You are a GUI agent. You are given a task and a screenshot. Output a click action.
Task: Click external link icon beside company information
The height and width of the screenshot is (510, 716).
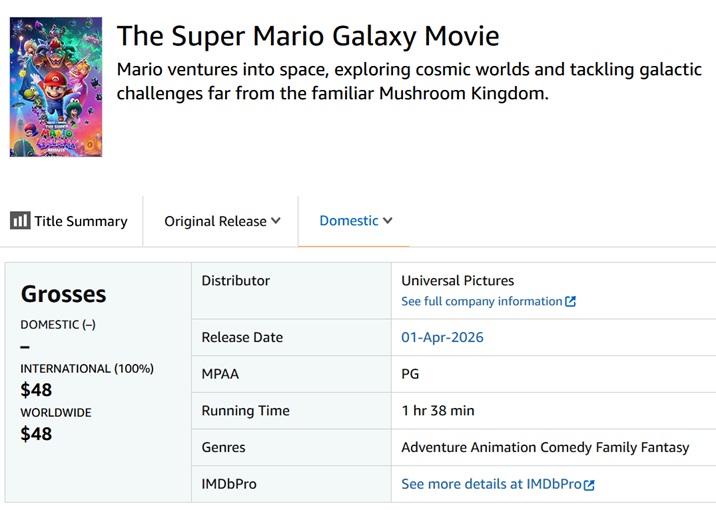click(570, 301)
